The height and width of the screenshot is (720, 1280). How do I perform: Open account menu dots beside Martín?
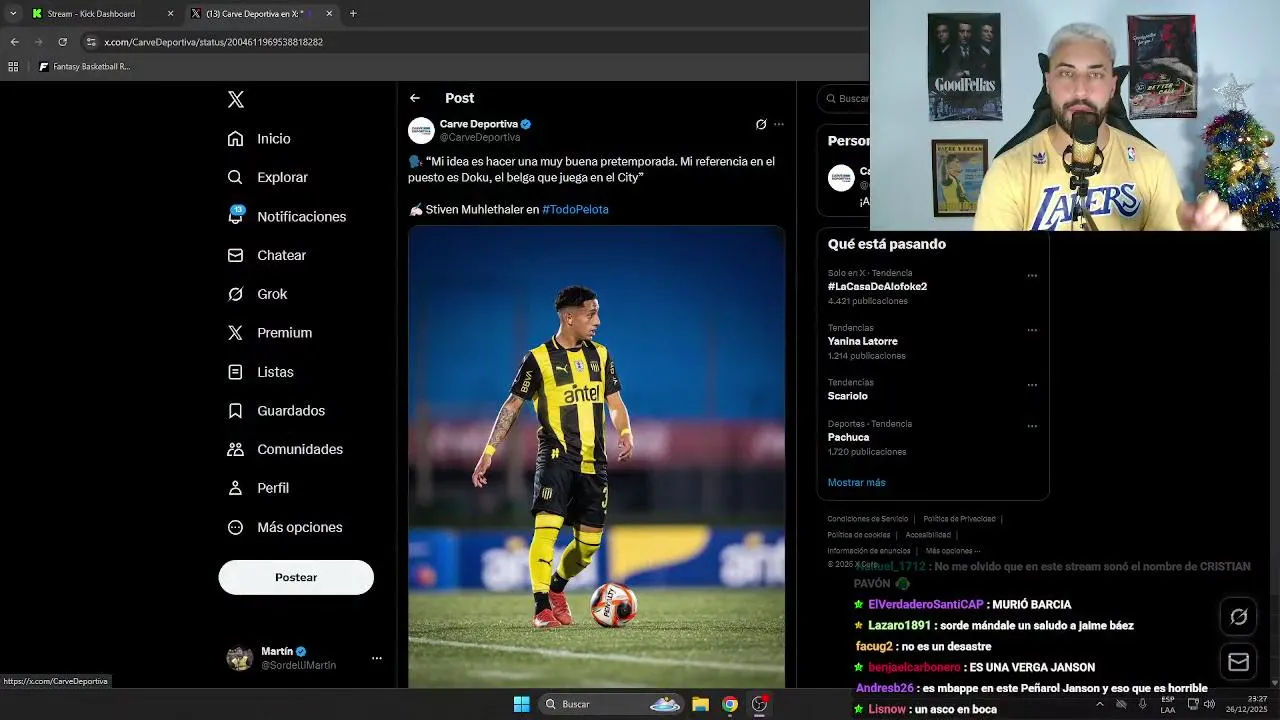(377, 658)
